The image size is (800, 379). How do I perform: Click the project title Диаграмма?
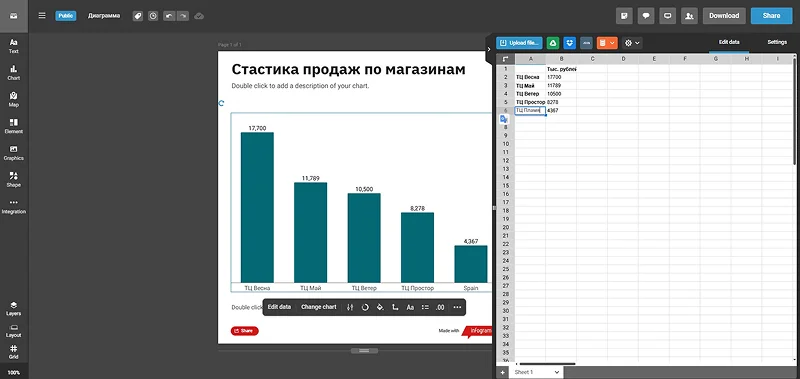coord(104,16)
